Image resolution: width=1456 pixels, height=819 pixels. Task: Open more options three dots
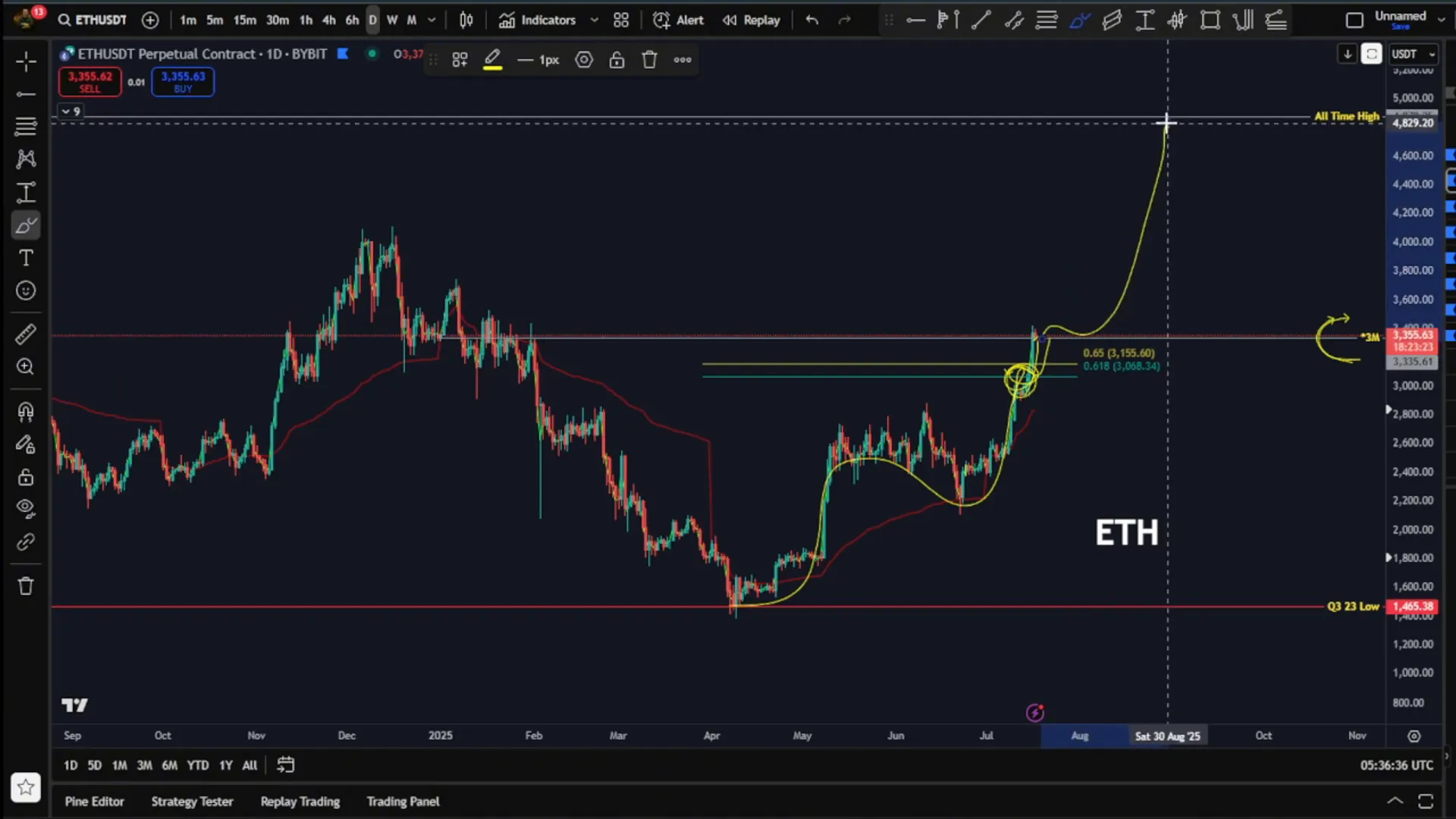coord(682,60)
